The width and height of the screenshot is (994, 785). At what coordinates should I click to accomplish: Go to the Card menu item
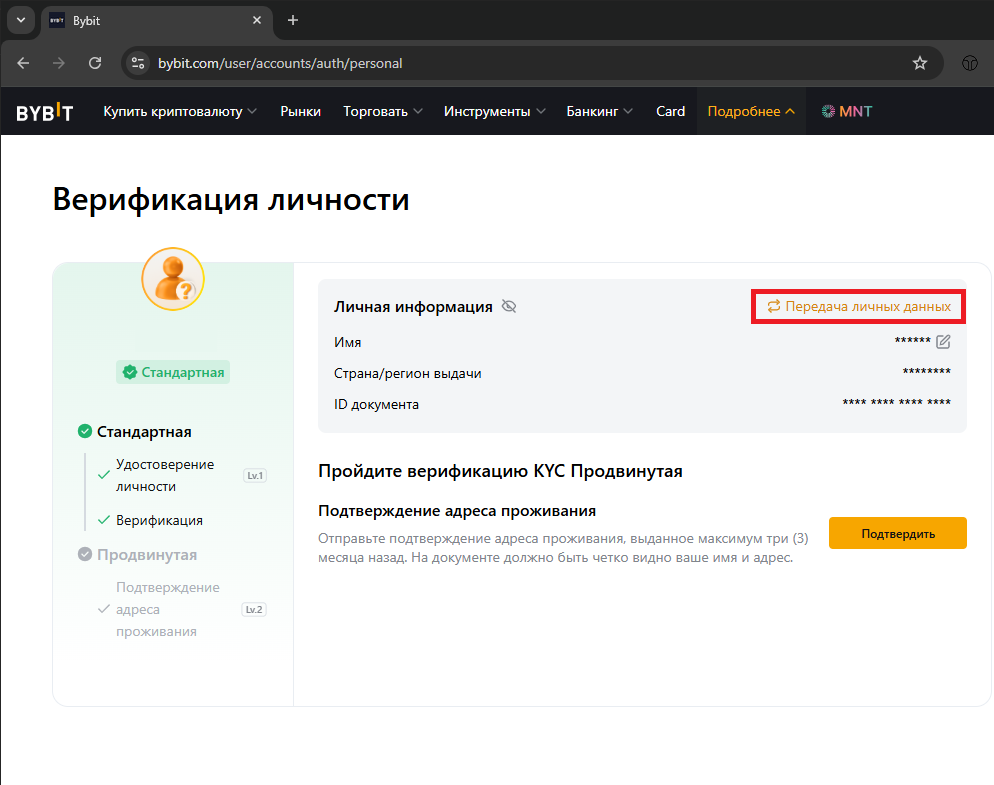(670, 111)
